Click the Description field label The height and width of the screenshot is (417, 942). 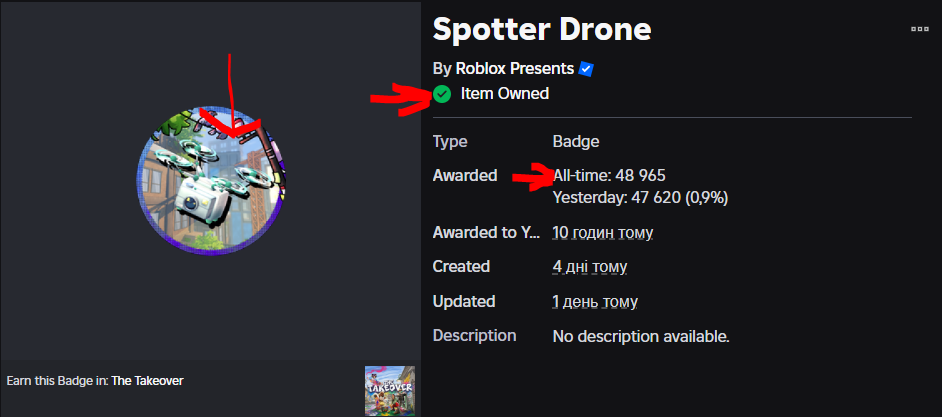pyautogui.click(x=475, y=335)
